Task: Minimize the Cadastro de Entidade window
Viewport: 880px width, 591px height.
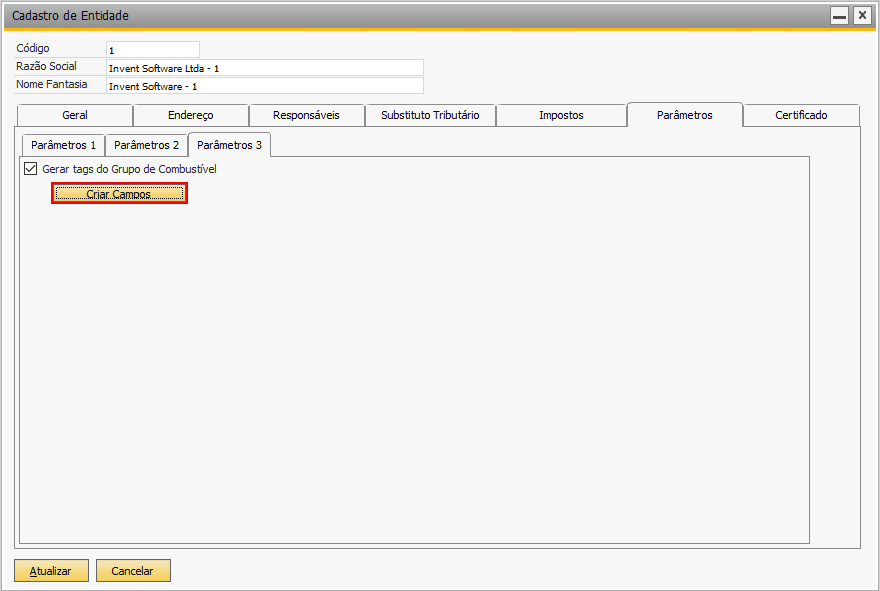Action: [x=840, y=16]
